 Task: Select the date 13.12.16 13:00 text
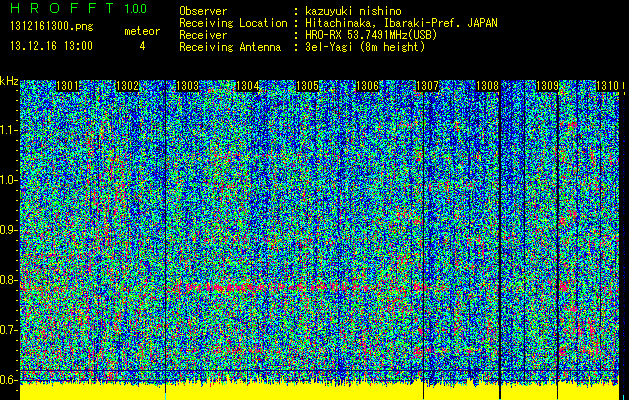51,46
